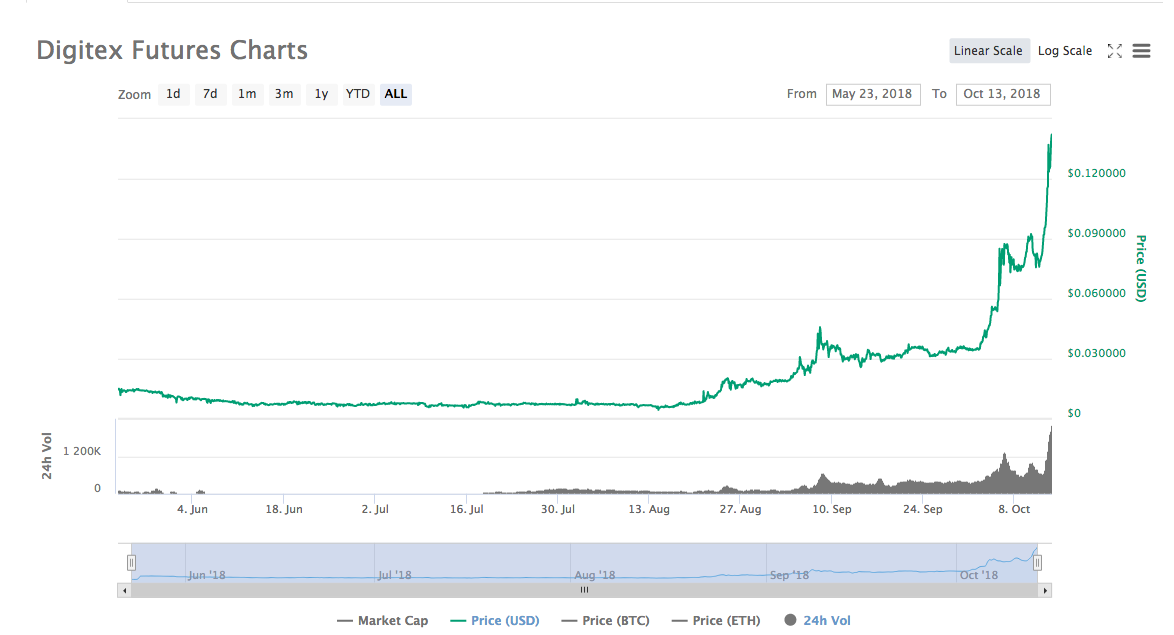Toggle the Market Cap series legend
Image resolution: width=1174 pixels, height=635 pixels.
[x=383, y=621]
